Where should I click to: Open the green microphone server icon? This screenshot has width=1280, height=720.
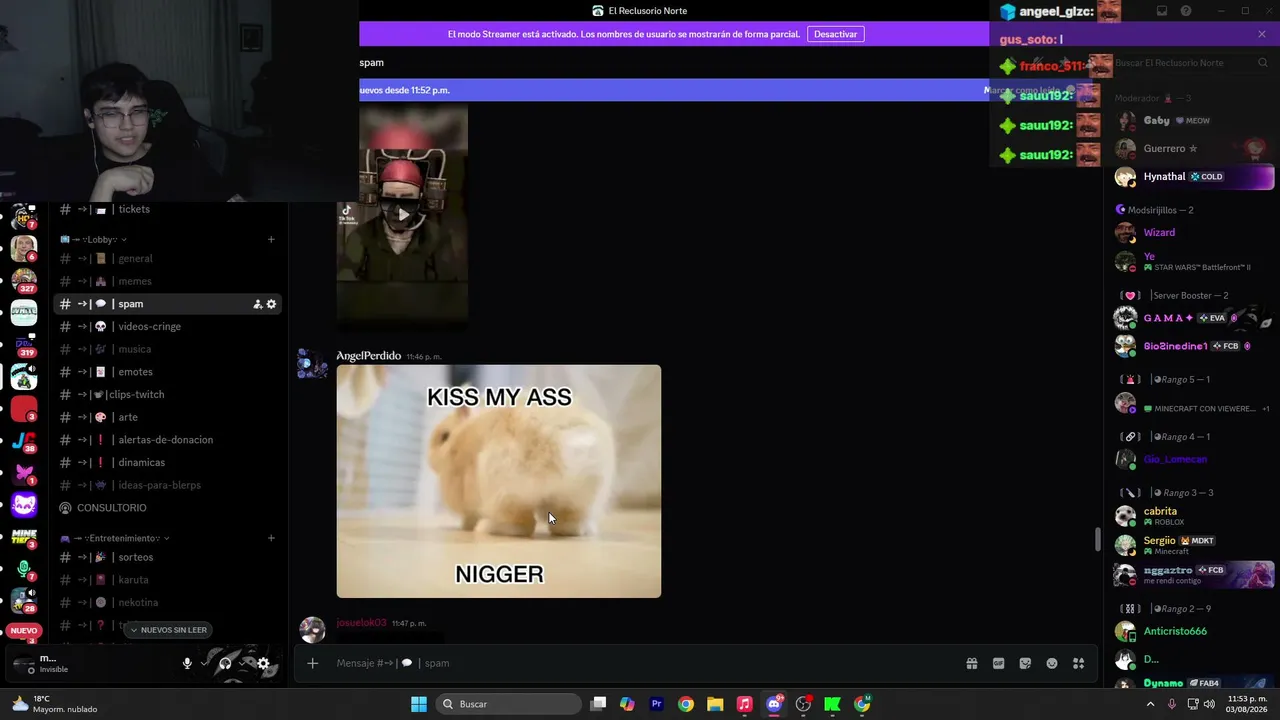pyautogui.click(x=24, y=570)
